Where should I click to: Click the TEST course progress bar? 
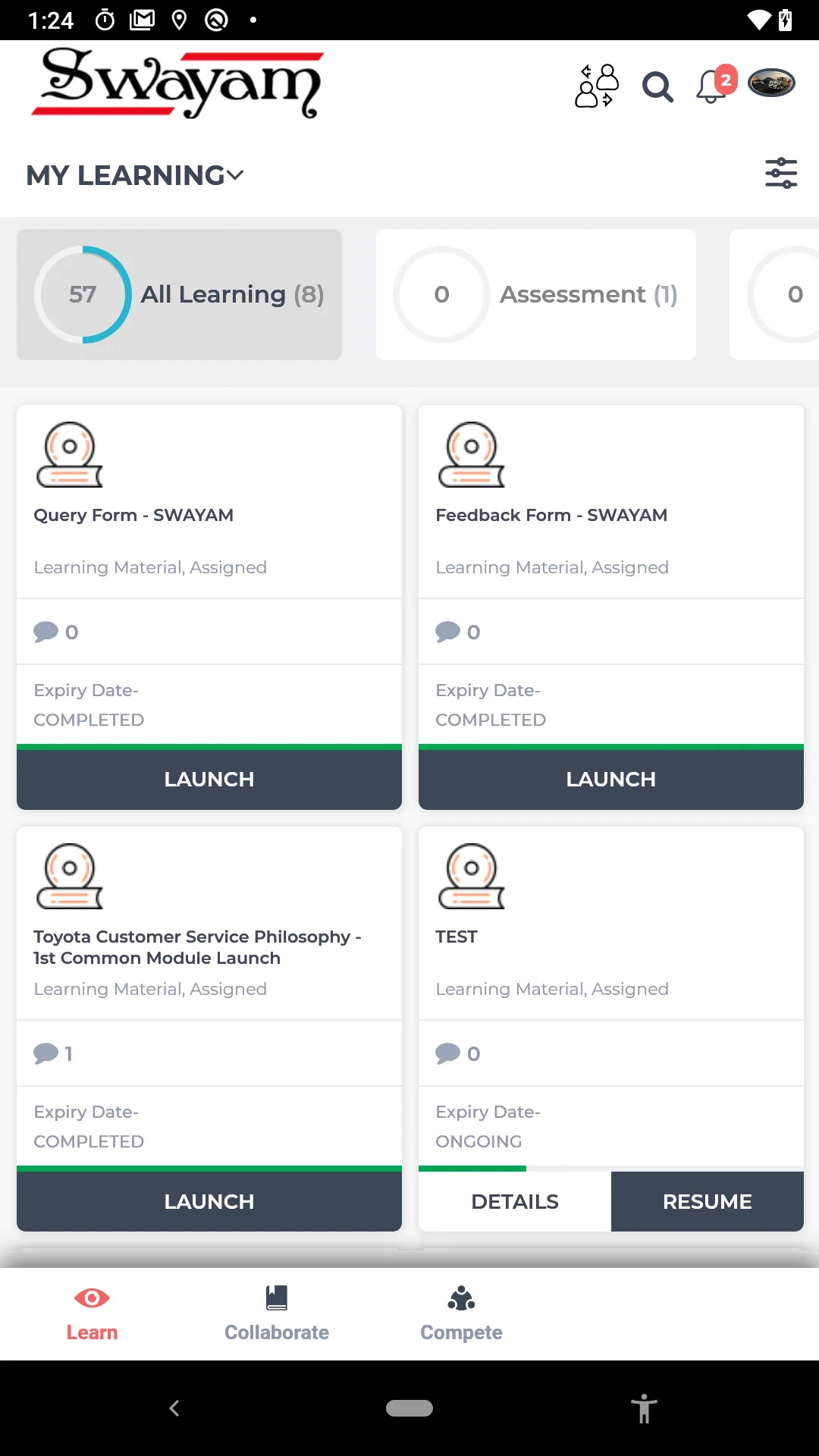tap(610, 1169)
